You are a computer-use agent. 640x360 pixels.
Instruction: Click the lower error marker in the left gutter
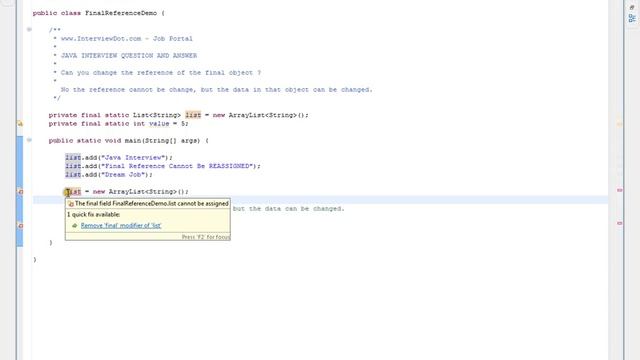click(x=20, y=226)
